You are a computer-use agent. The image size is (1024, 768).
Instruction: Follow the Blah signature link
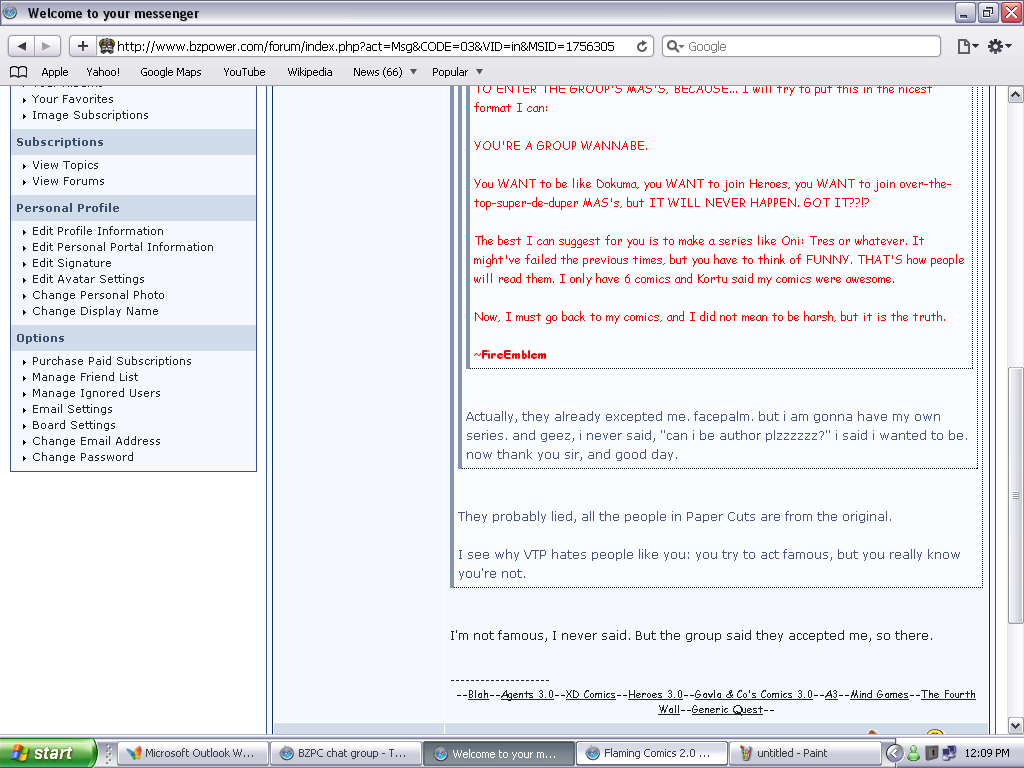tap(478, 694)
